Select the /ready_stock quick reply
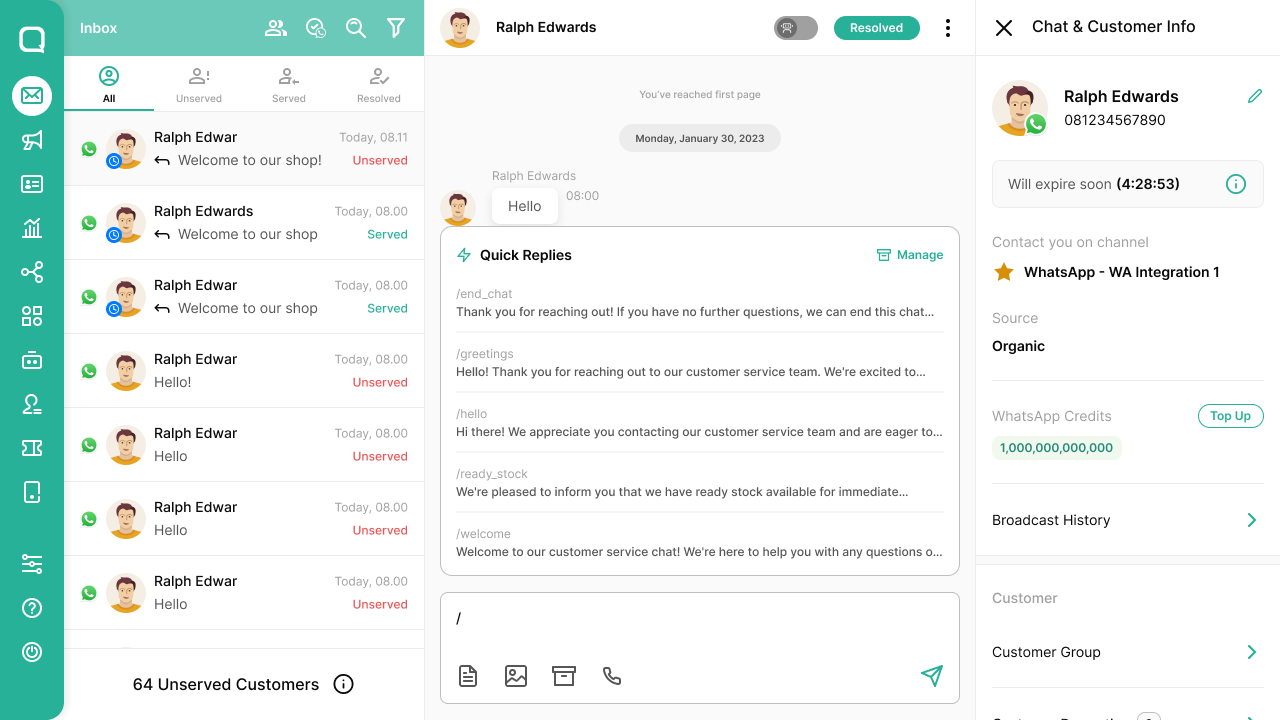 tap(700, 482)
